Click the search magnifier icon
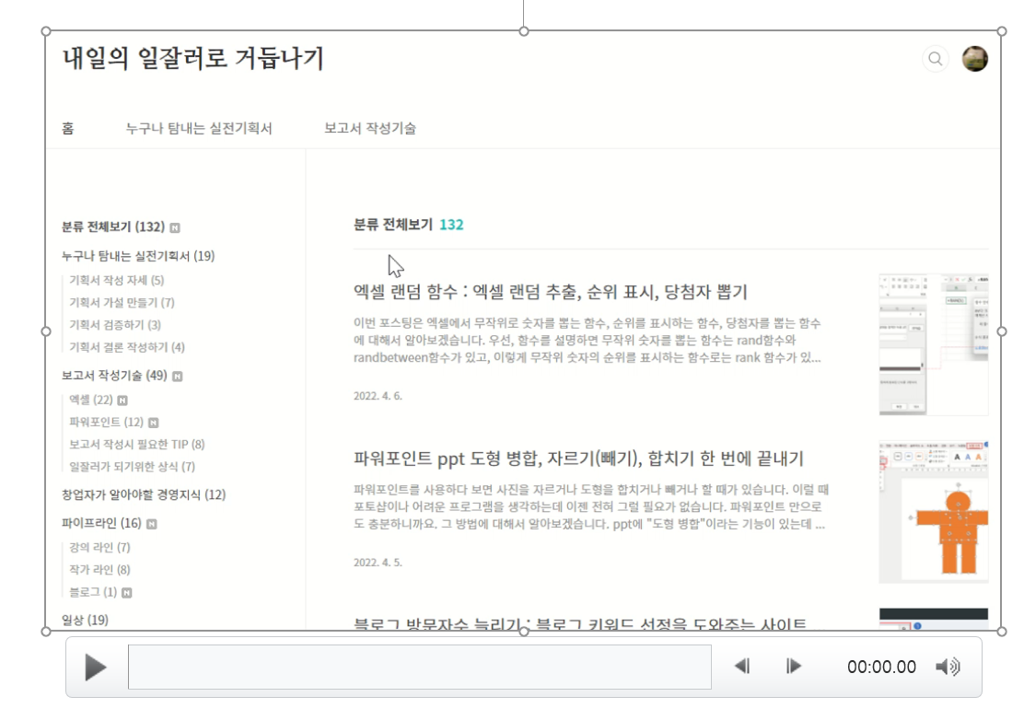The height and width of the screenshot is (720, 1024). 935,59
